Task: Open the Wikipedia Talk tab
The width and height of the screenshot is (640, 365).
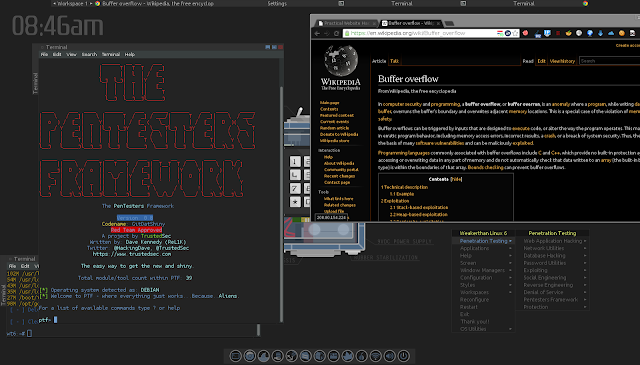Action: 394,61
